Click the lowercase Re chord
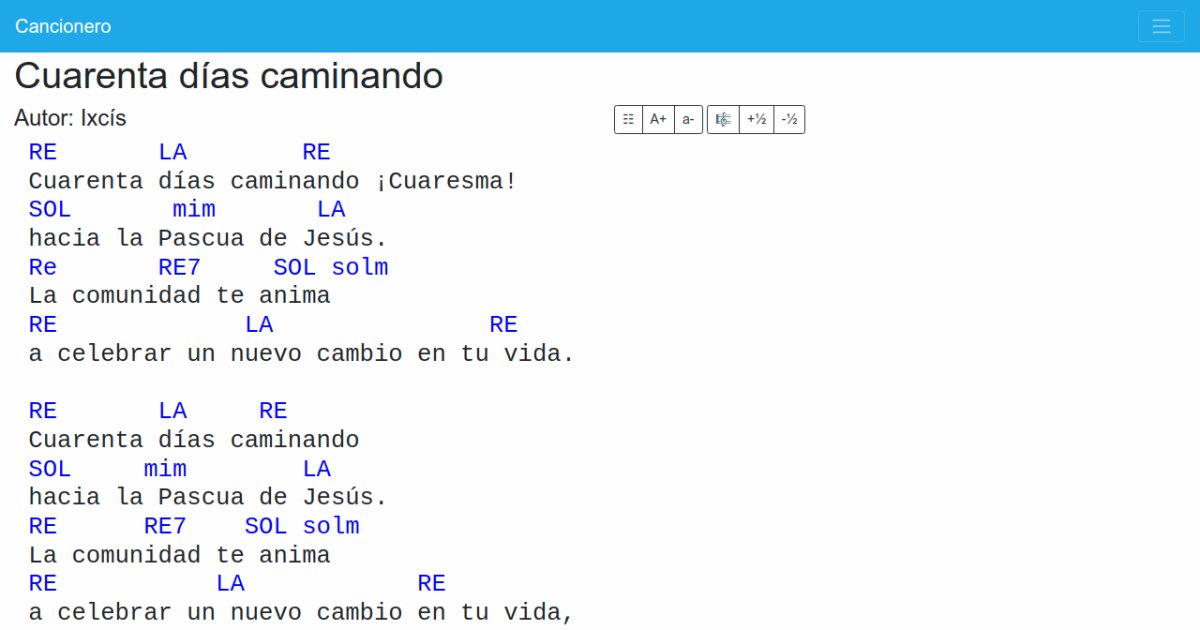The height and width of the screenshot is (630, 1200). pos(43,268)
